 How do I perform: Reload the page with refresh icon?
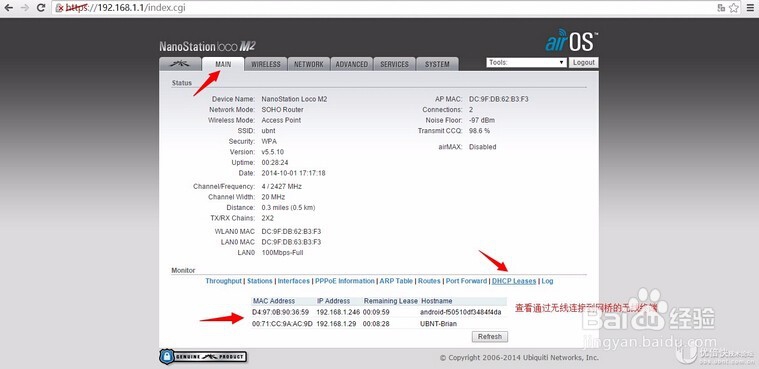[x=41, y=8]
